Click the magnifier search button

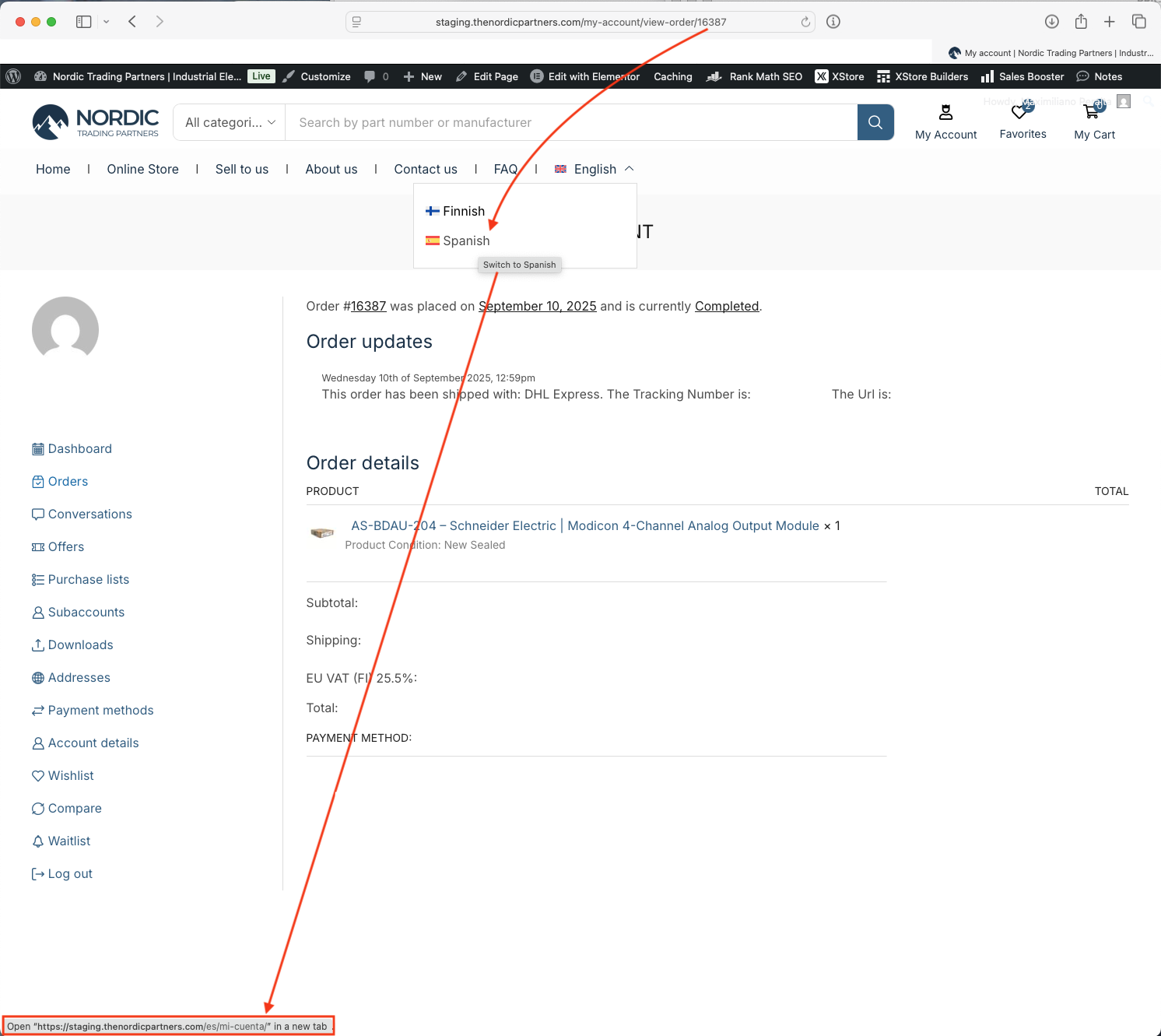[x=875, y=122]
